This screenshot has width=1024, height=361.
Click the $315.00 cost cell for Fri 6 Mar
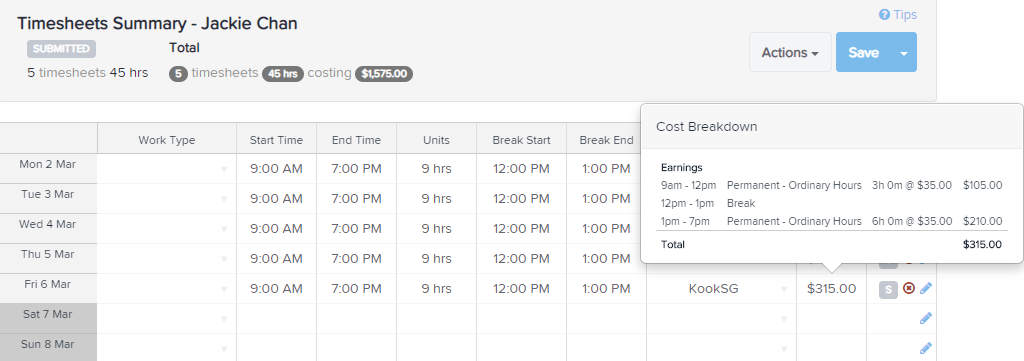831,289
